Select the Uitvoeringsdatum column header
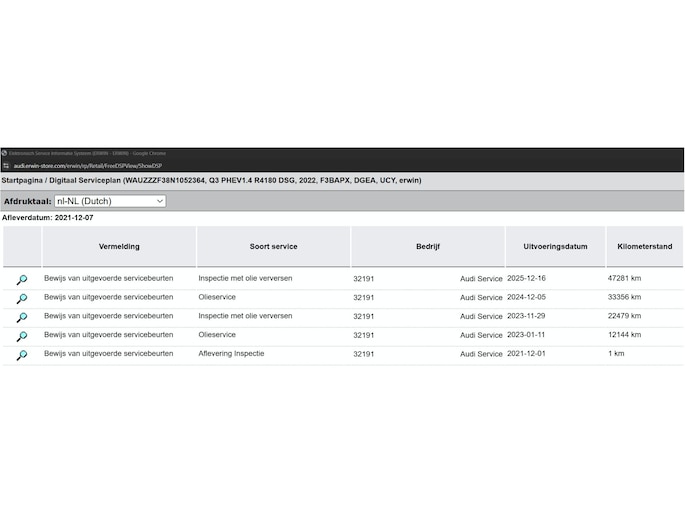Screen dimensions: 685x514 [554, 246]
